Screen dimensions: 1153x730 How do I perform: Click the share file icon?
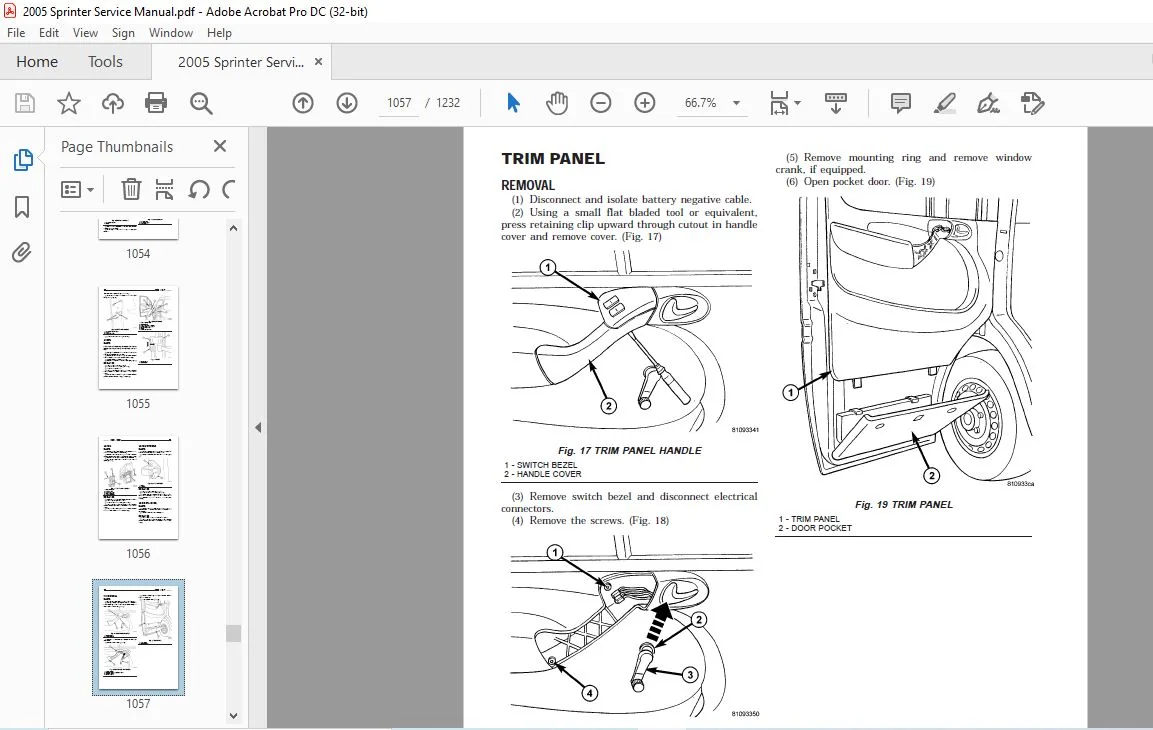pos(1032,103)
